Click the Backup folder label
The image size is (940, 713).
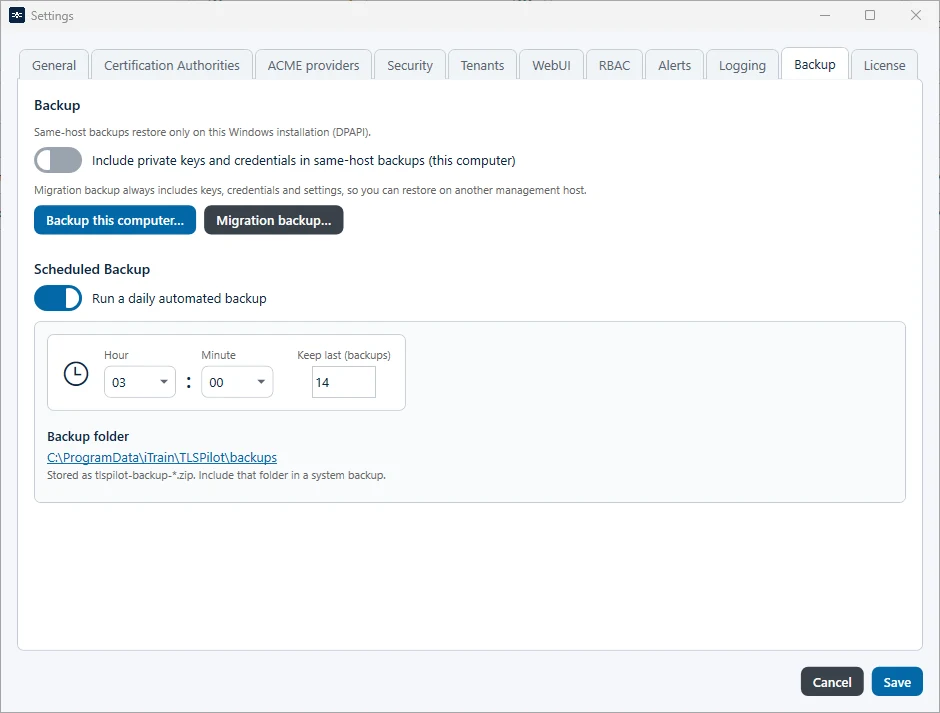pyautogui.click(x=88, y=437)
